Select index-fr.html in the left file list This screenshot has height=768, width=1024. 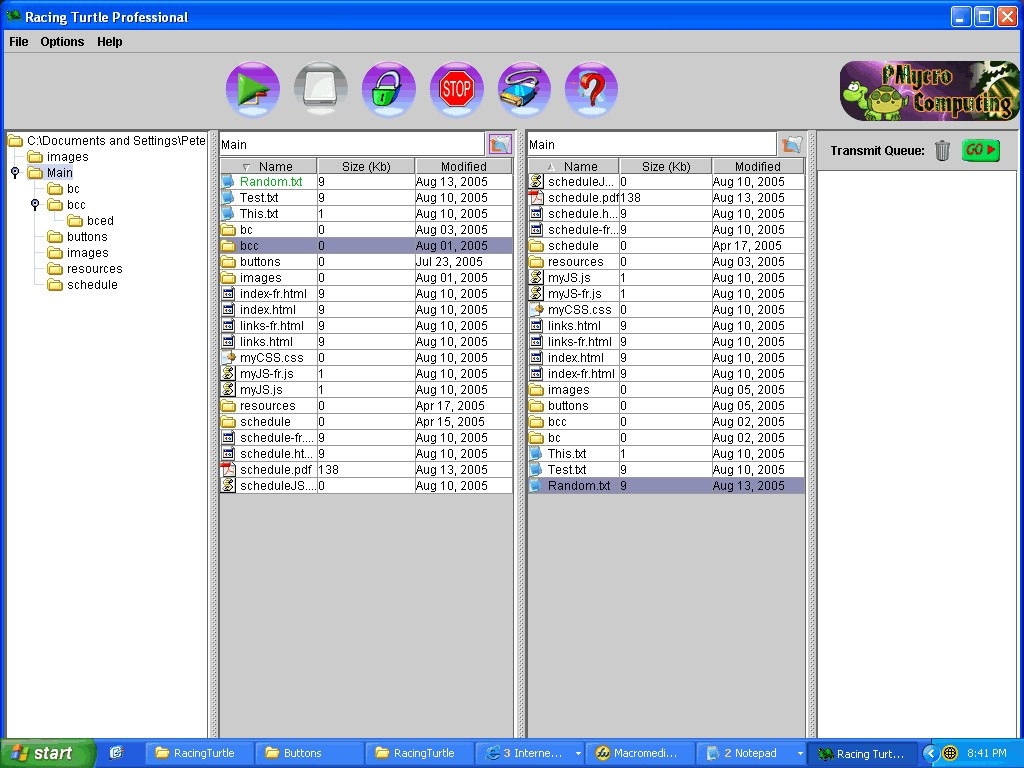coord(366,293)
